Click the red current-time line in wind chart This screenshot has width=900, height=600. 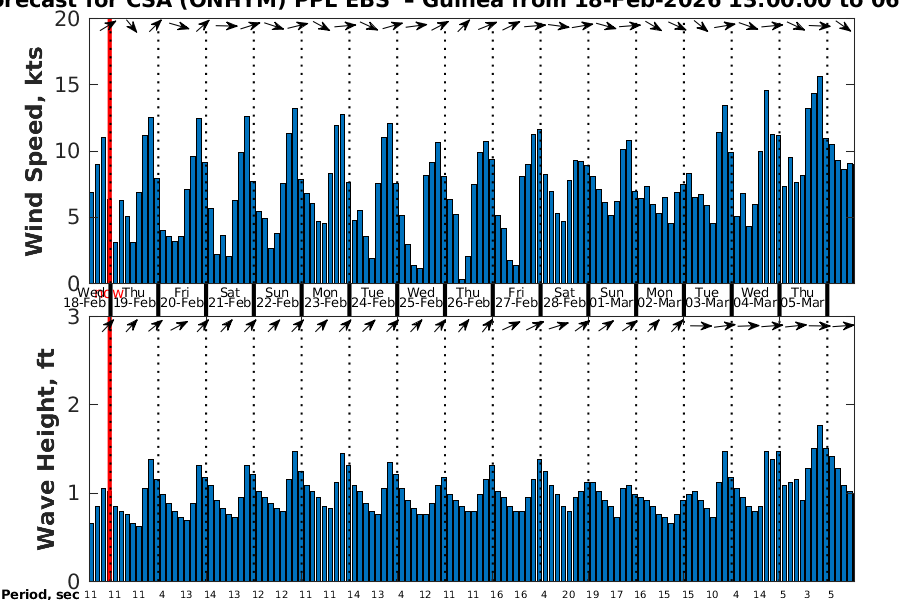[x=109, y=150]
